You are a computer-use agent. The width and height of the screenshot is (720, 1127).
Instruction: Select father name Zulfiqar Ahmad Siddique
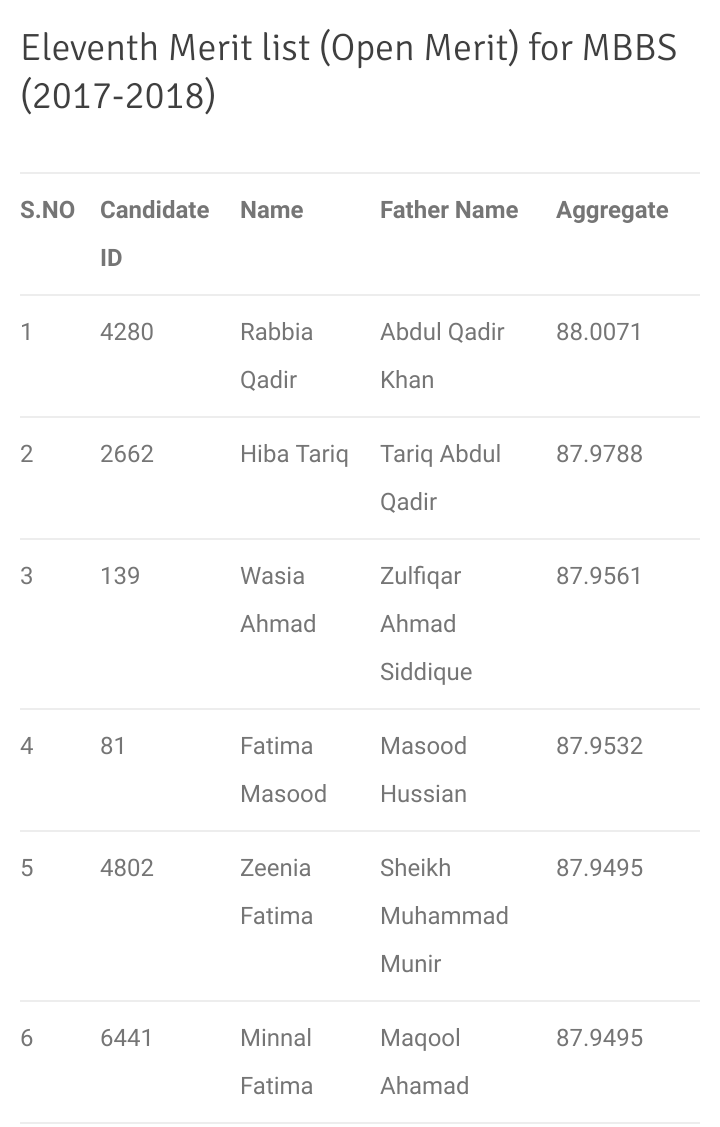[x=426, y=623]
